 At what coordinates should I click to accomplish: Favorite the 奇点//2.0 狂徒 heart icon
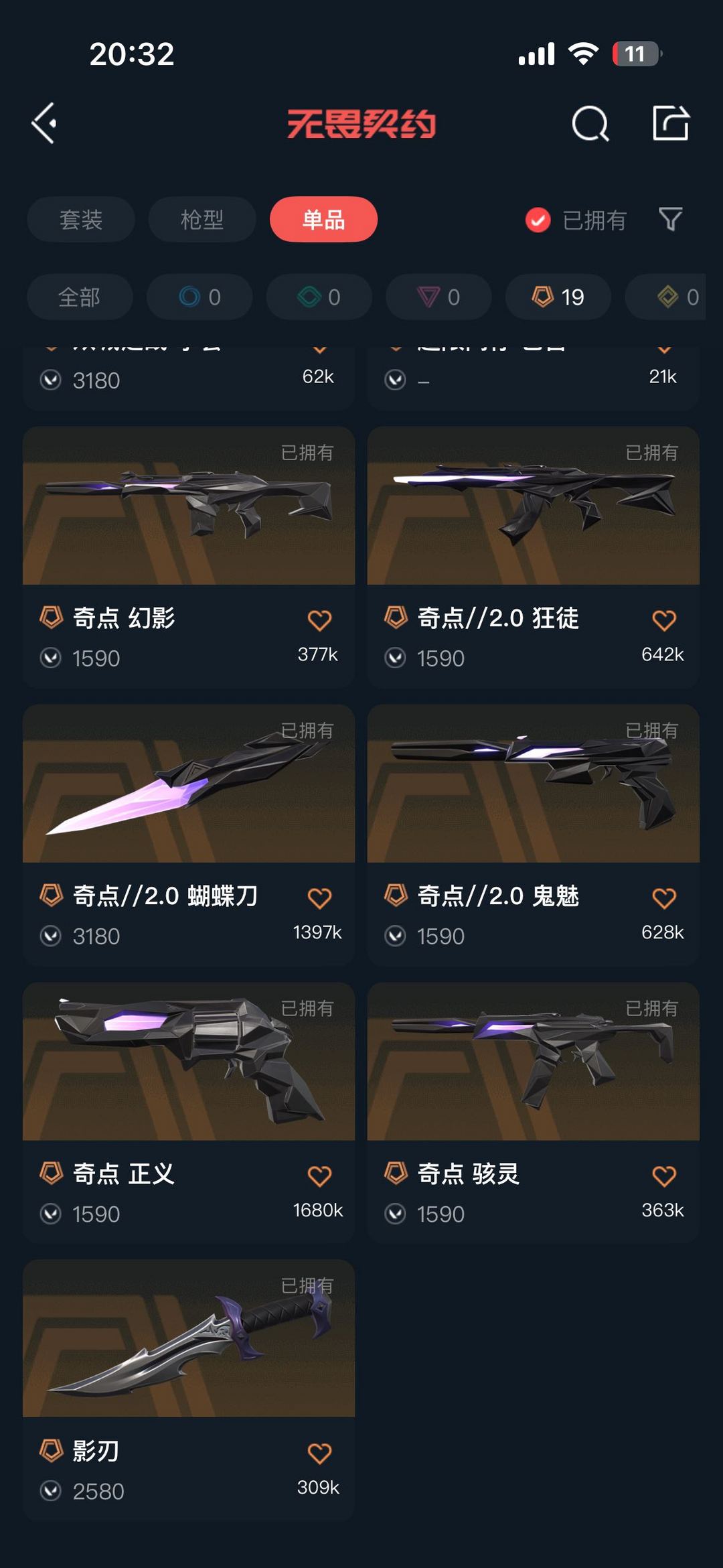pos(664,620)
